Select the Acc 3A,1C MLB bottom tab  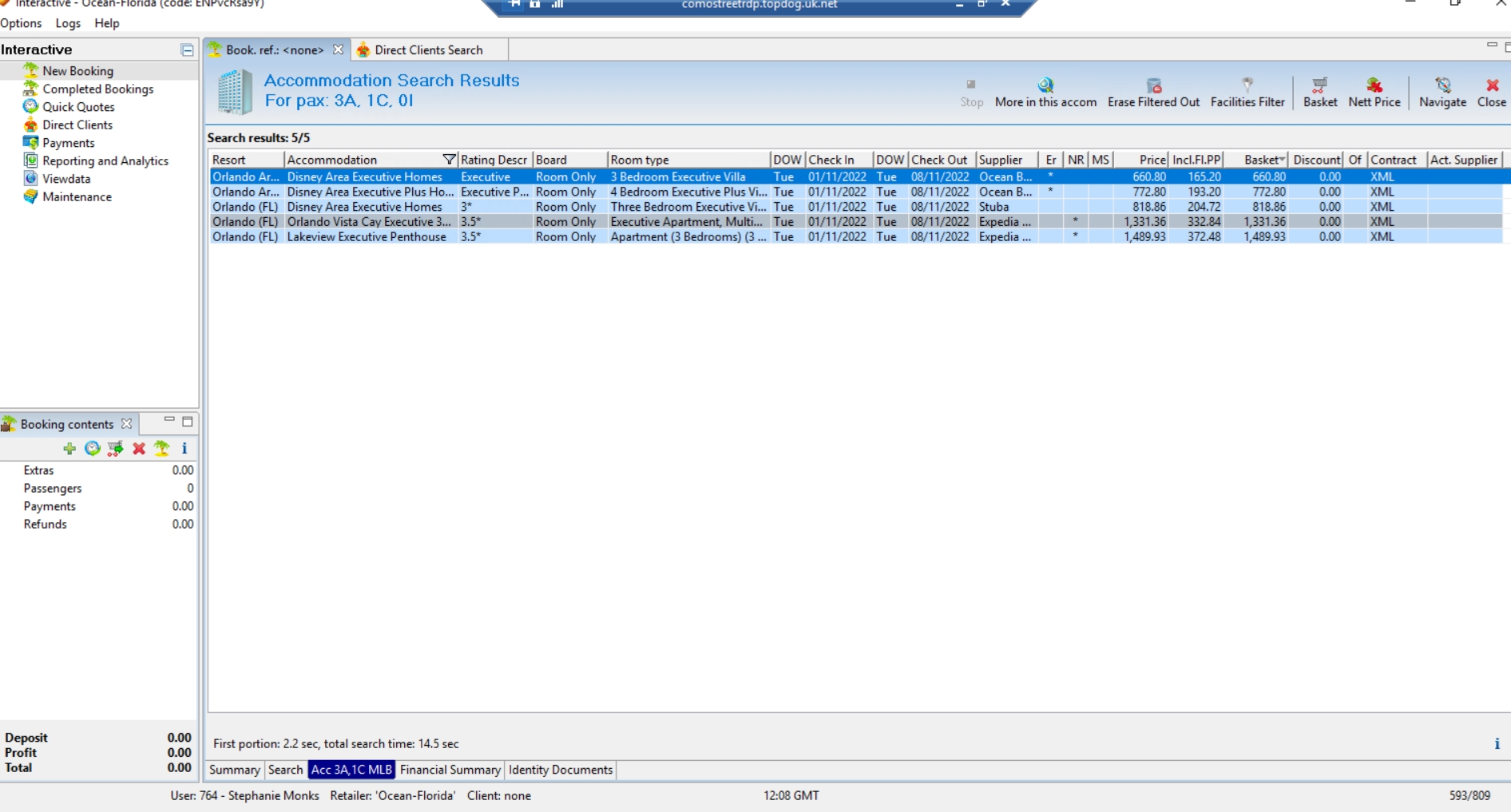click(351, 770)
